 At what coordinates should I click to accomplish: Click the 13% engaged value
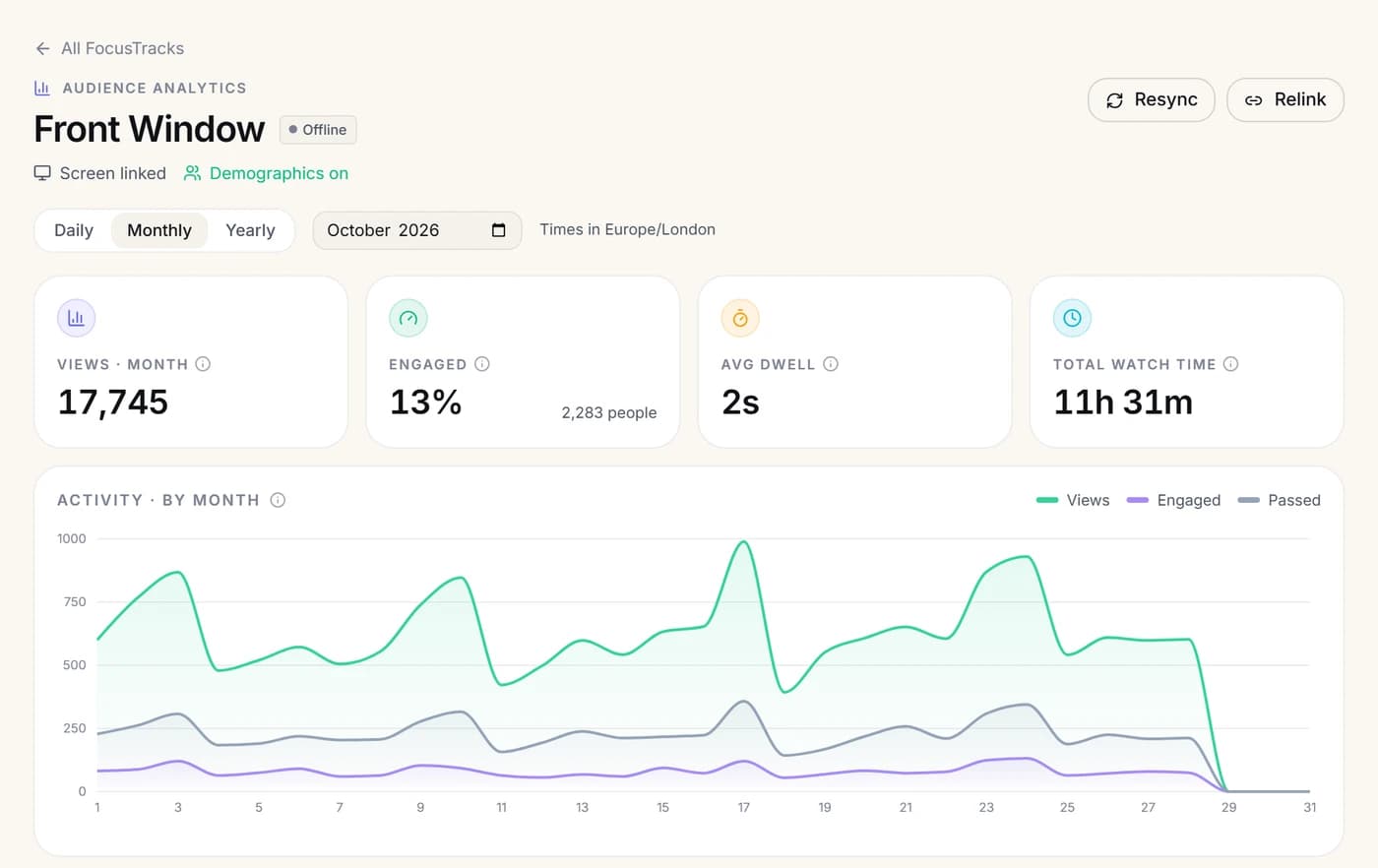point(425,402)
